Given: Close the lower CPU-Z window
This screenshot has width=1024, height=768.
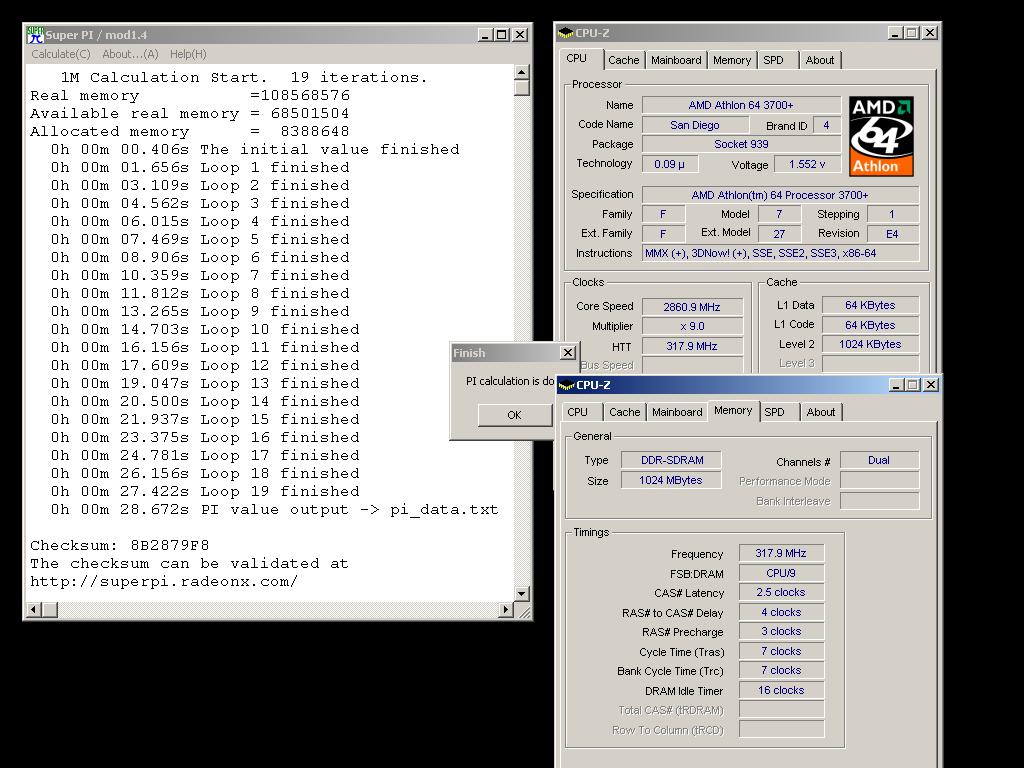Looking at the screenshot, I should (931, 385).
